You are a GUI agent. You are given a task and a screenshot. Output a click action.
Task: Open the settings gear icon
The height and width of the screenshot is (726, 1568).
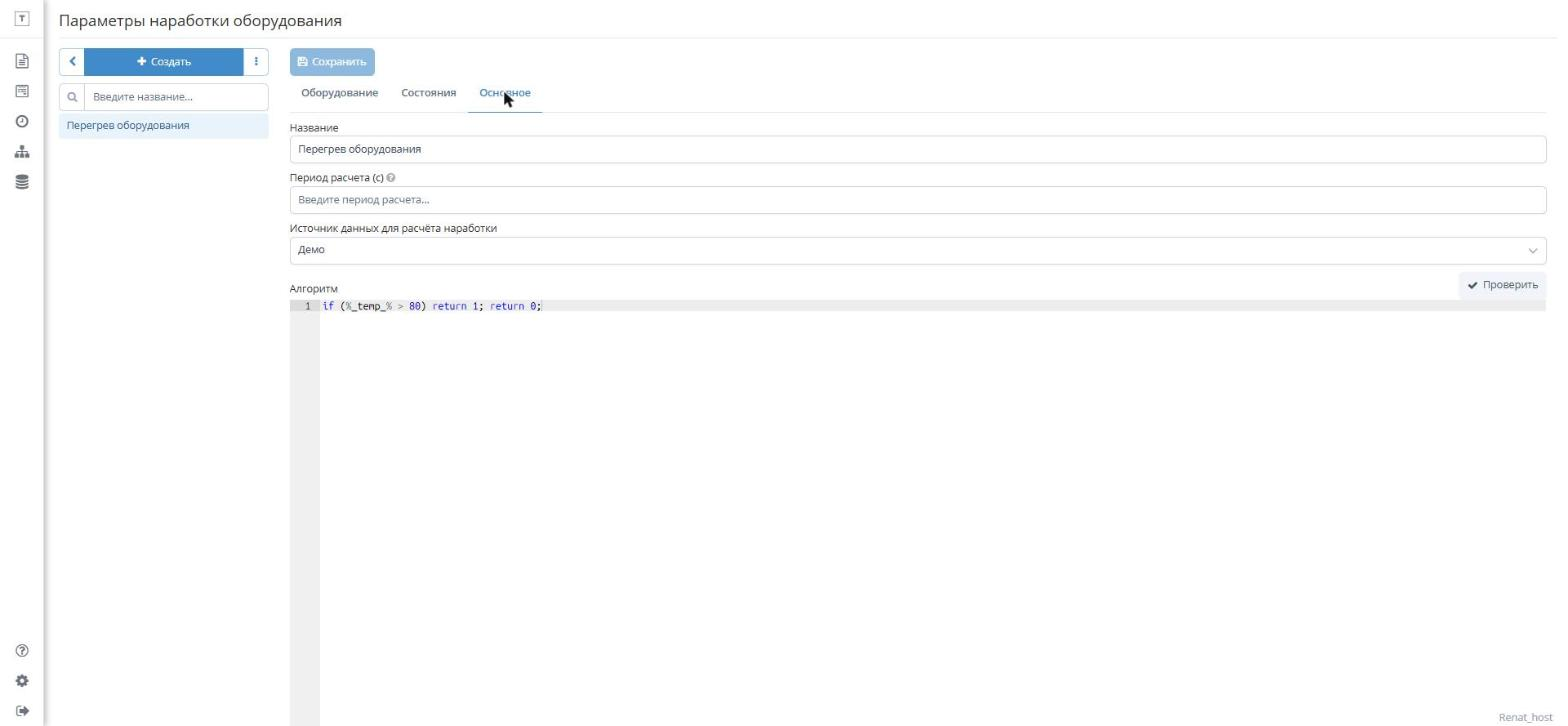tap(22, 681)
